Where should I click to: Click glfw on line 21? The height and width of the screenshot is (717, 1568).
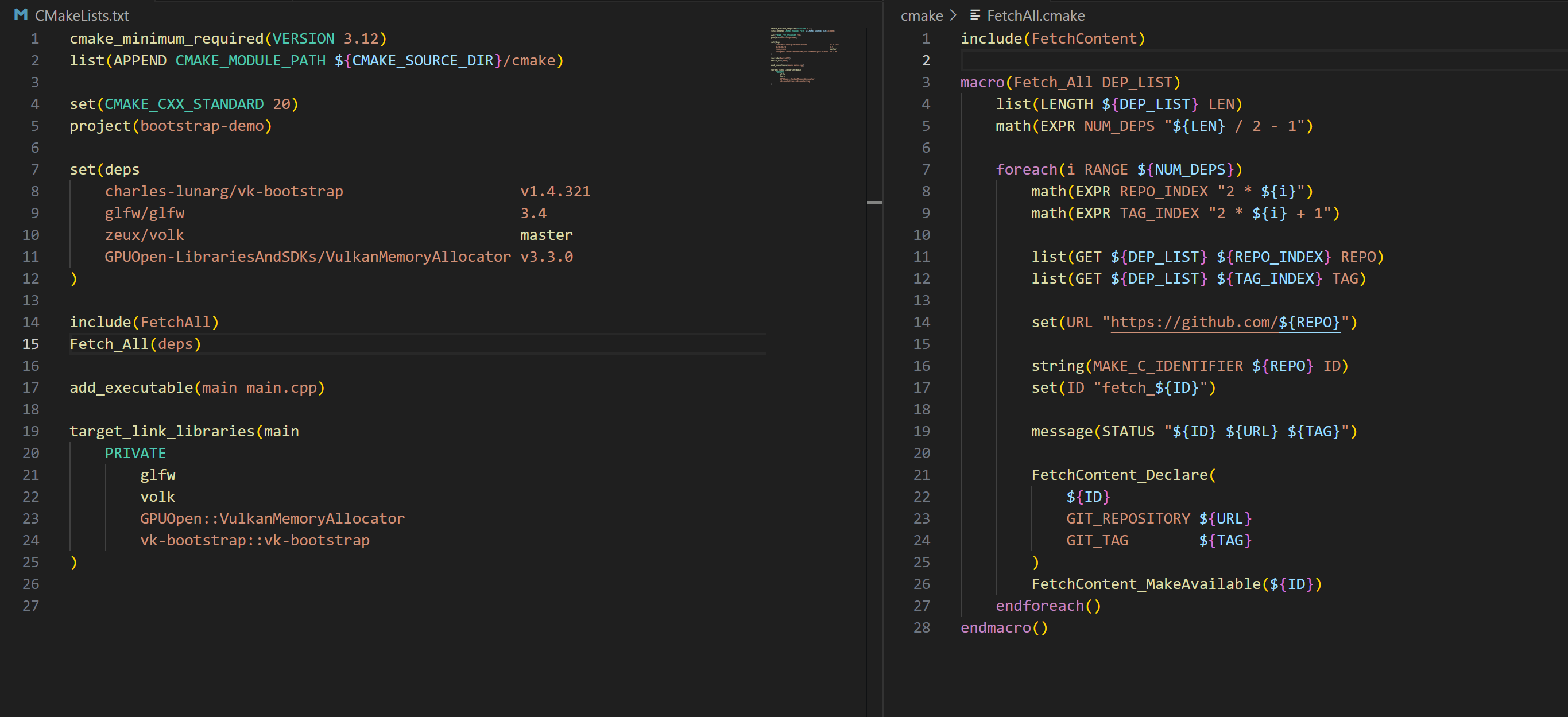[x=158, y=475]
